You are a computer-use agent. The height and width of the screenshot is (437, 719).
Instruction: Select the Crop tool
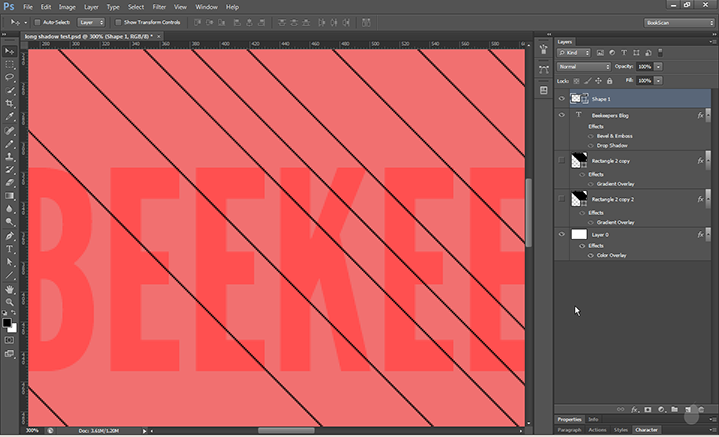(x=10, y=103)
